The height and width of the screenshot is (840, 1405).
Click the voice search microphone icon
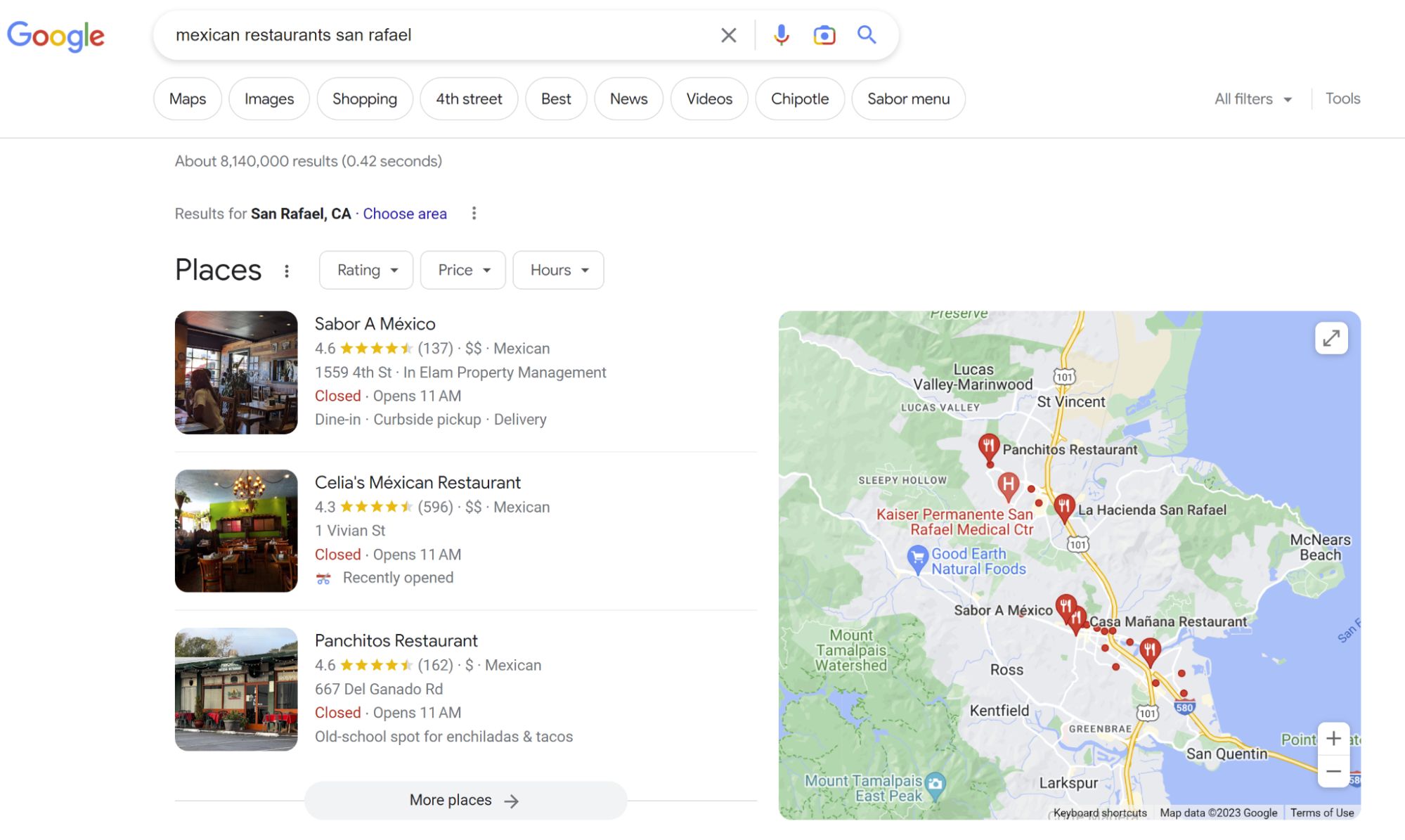781,35
